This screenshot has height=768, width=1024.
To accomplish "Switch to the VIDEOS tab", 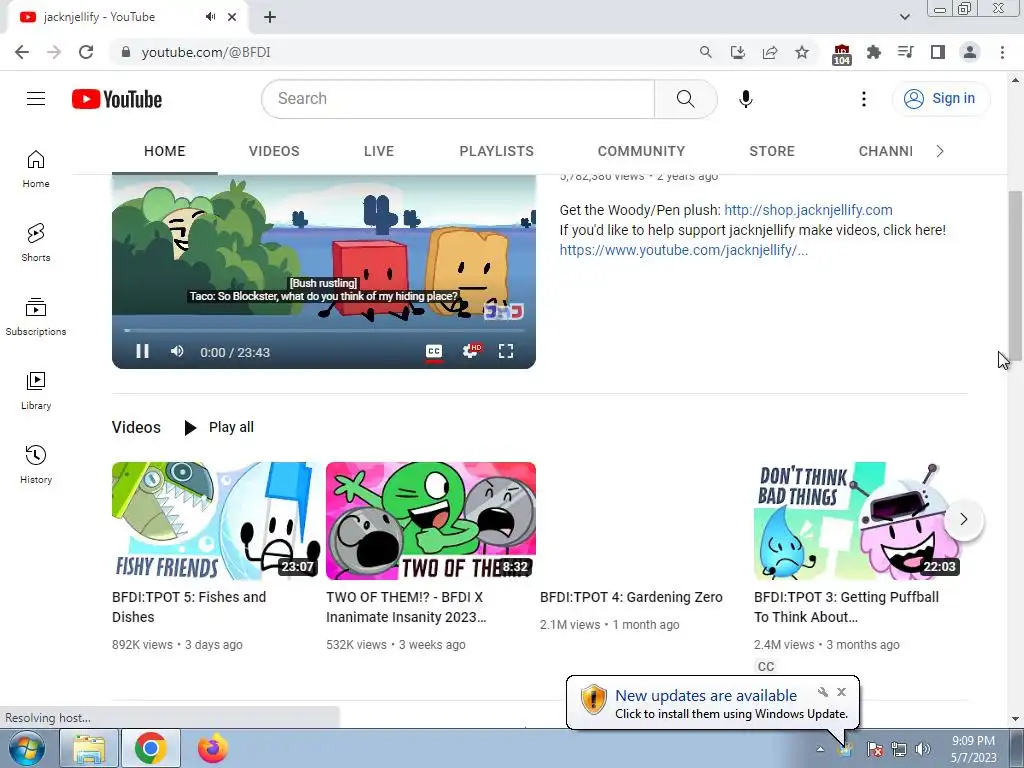I will tap(274, 152).
